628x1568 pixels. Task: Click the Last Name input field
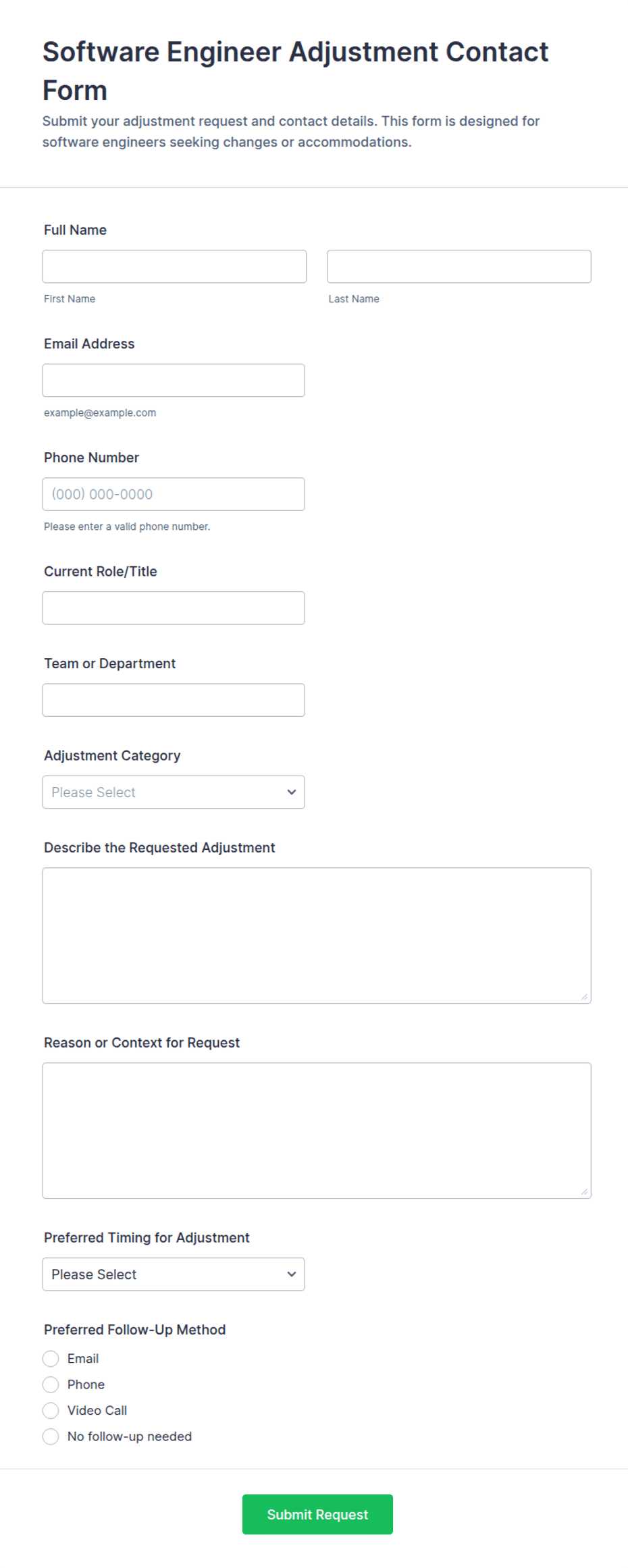click(x=459, y=267)
